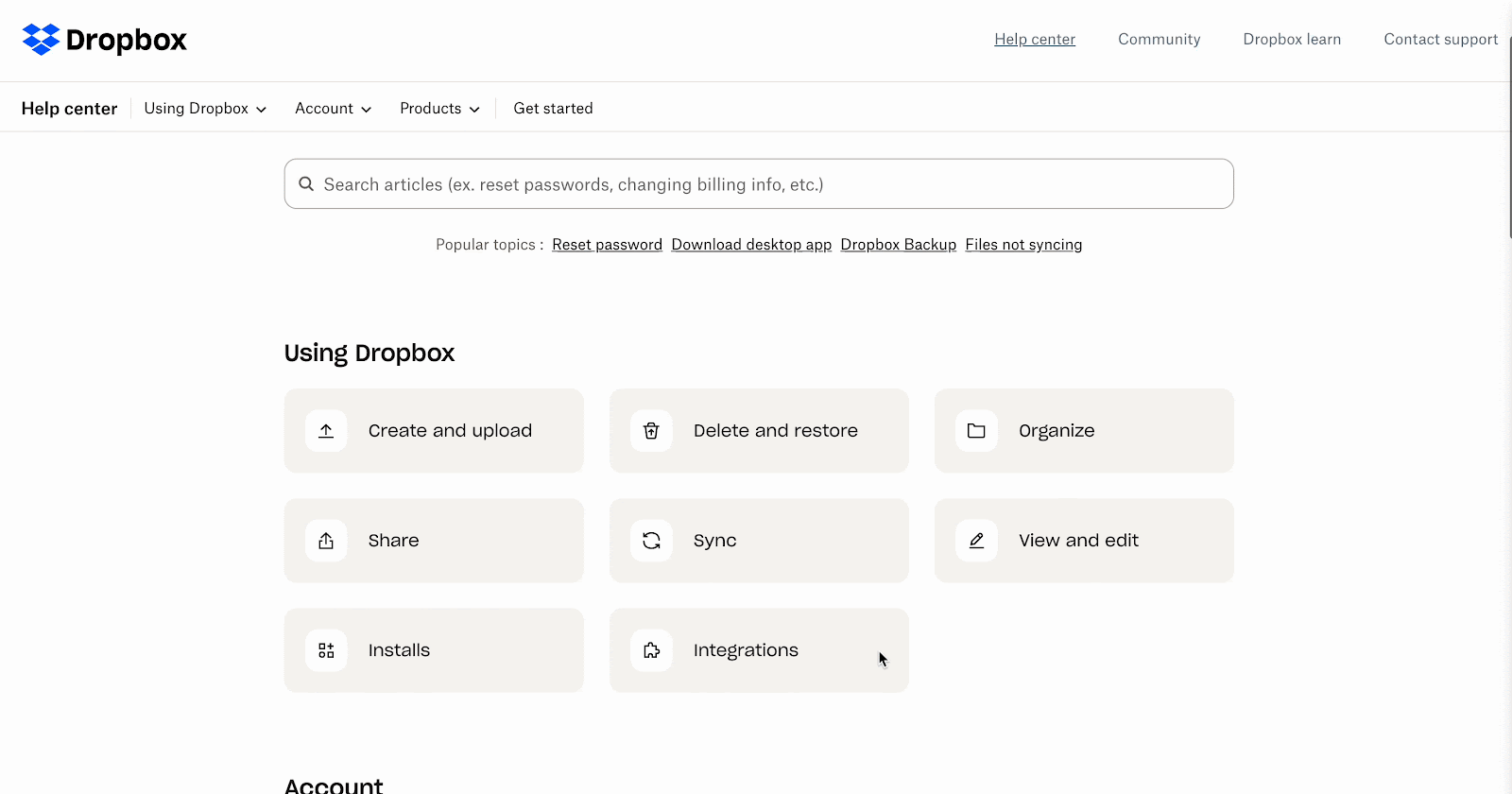Click the pencil icon in View and edit
Screen dimensions: 1512x794
click(x=976, y=541)
